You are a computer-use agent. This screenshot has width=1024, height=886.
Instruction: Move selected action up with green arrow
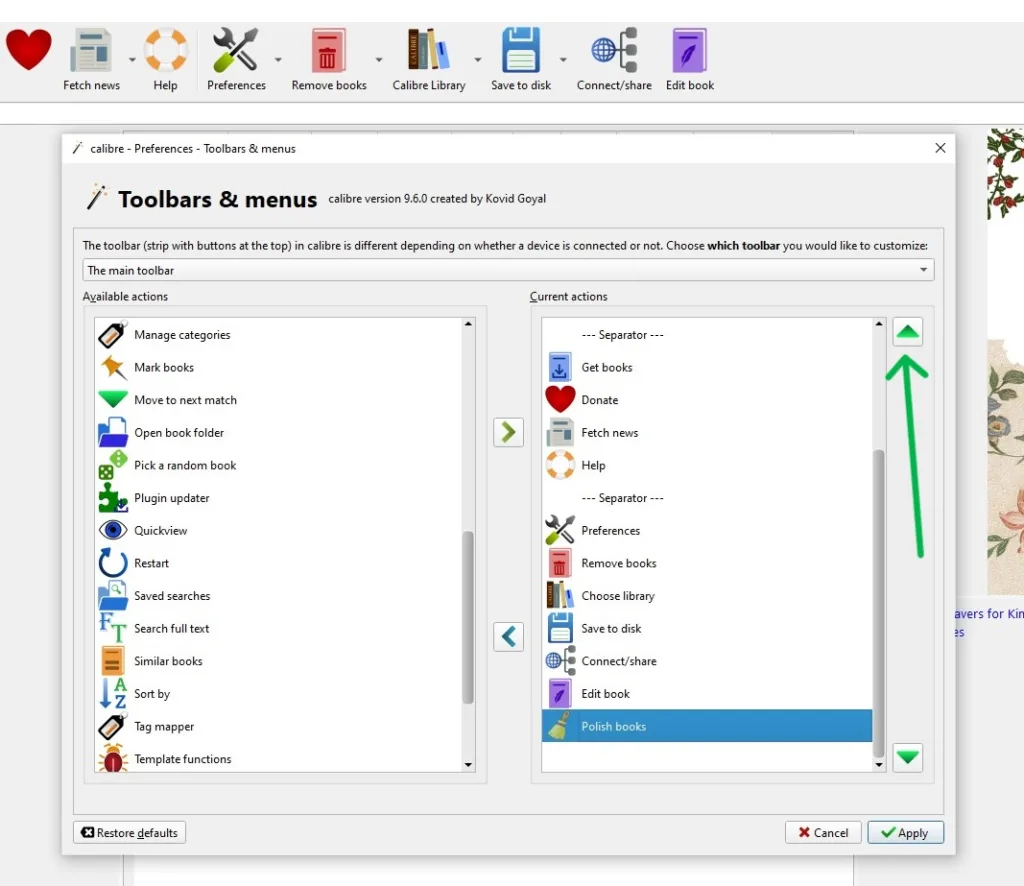click(x=908, y=332)
